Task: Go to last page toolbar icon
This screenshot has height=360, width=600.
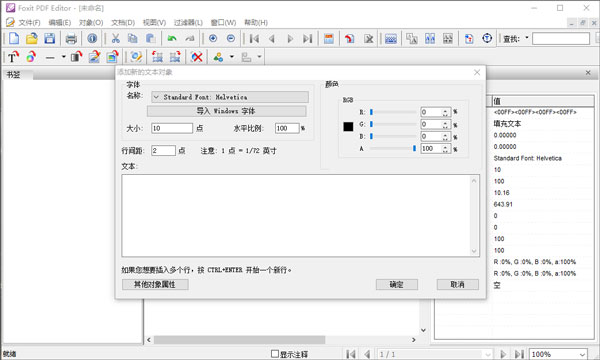Action: tap(307, 39)
